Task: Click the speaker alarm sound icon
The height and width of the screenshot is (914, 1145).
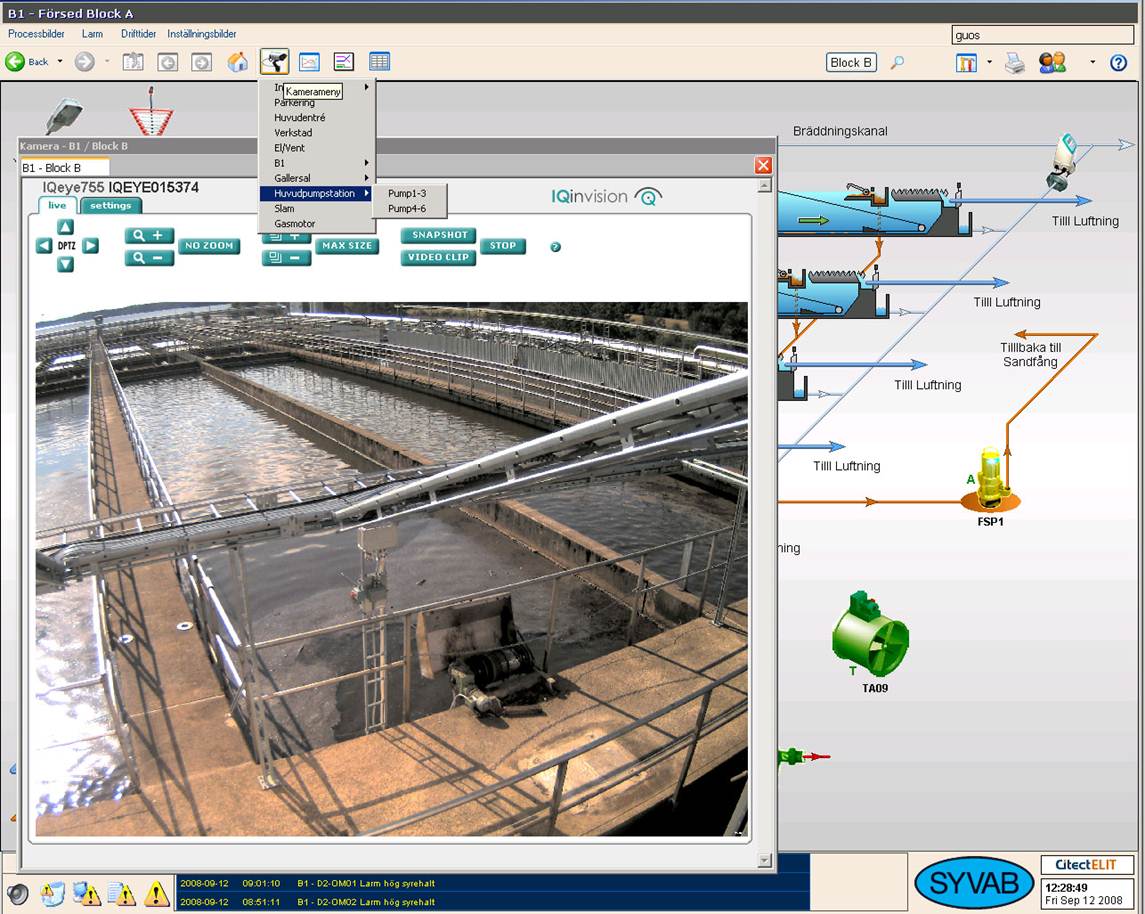Action: [17, 893]
